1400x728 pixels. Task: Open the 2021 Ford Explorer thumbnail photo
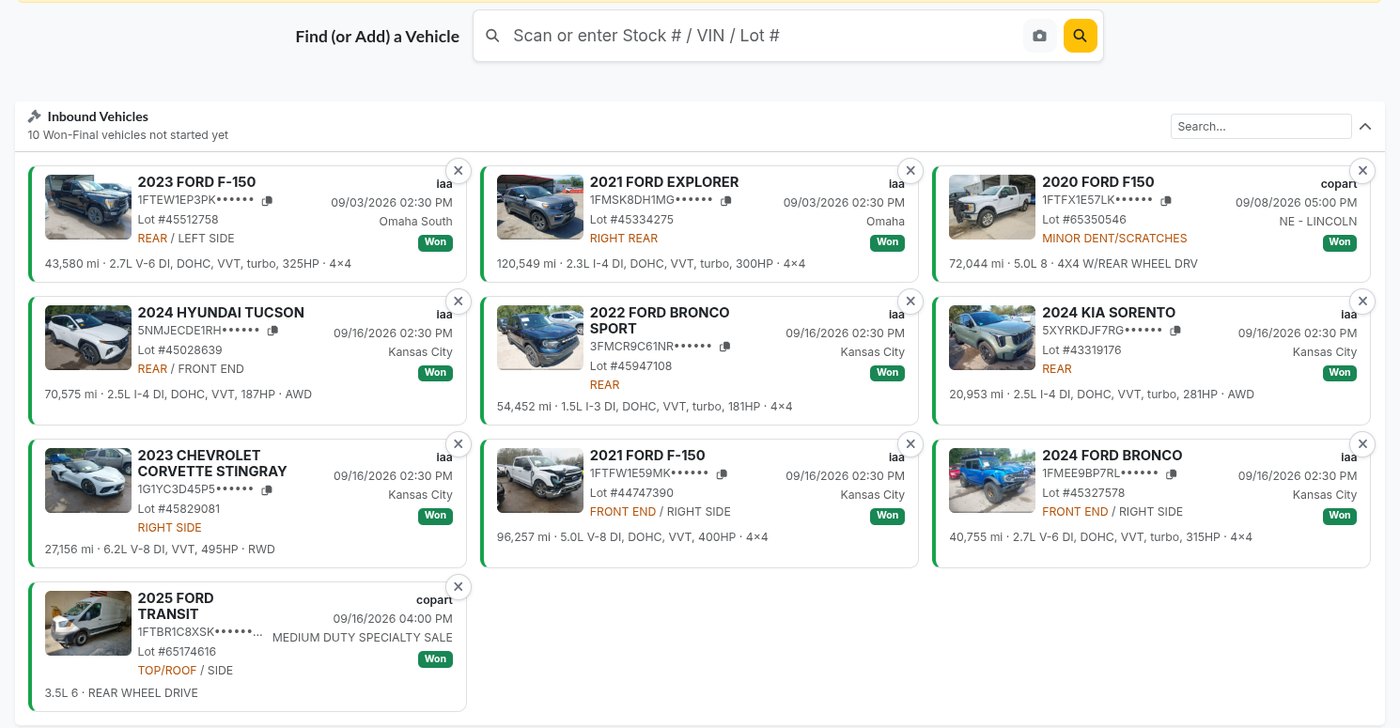click(x=540, y=207)
